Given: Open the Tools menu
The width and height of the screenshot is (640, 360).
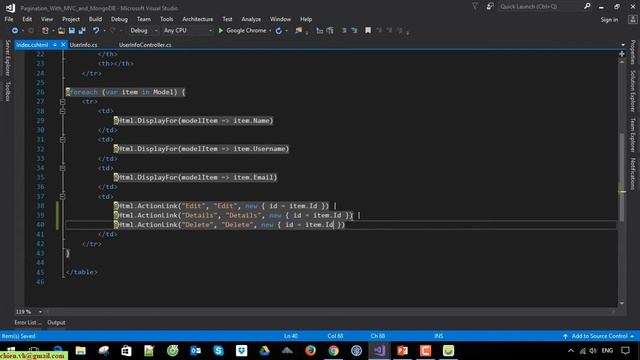Looking at the screenshot, I should tap(166, 19).
